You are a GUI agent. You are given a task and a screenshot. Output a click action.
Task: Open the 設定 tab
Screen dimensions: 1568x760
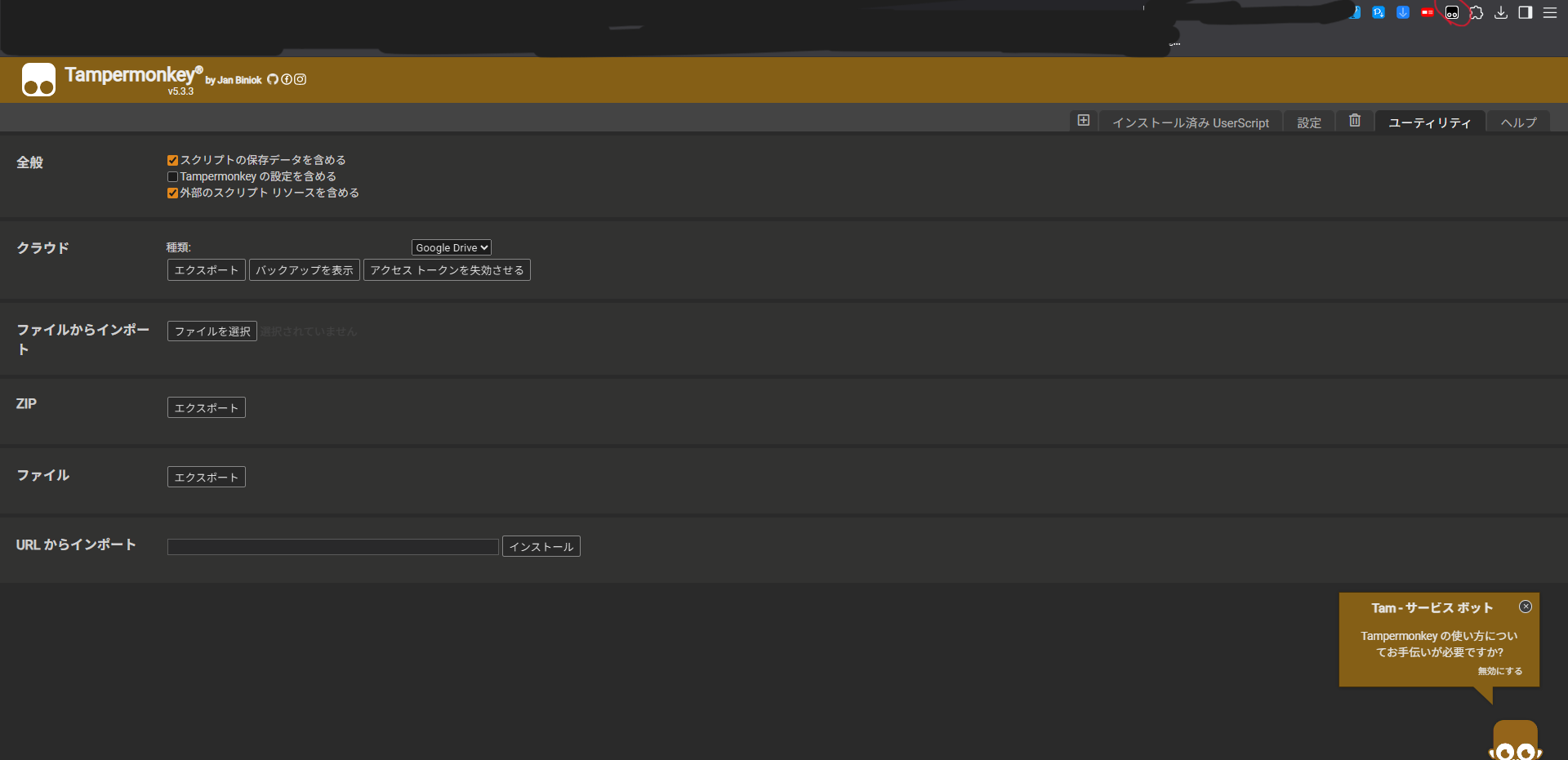(x=1308, y=122)
